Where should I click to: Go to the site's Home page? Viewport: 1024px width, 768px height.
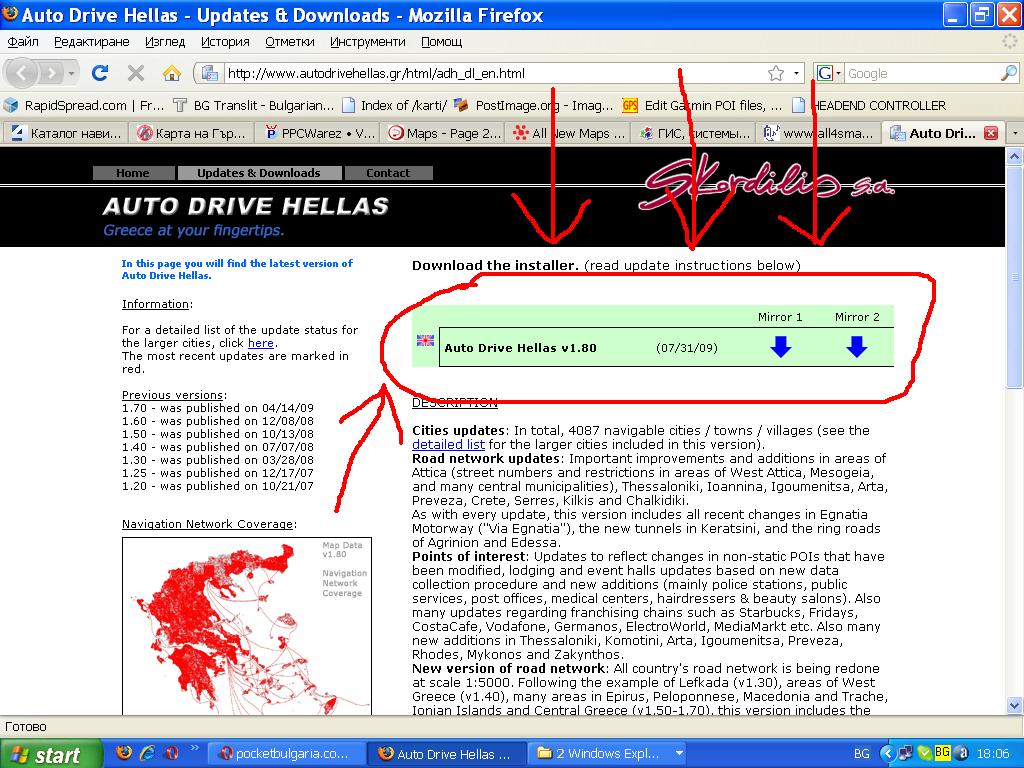pyautogui.click(x=133, y=173)
